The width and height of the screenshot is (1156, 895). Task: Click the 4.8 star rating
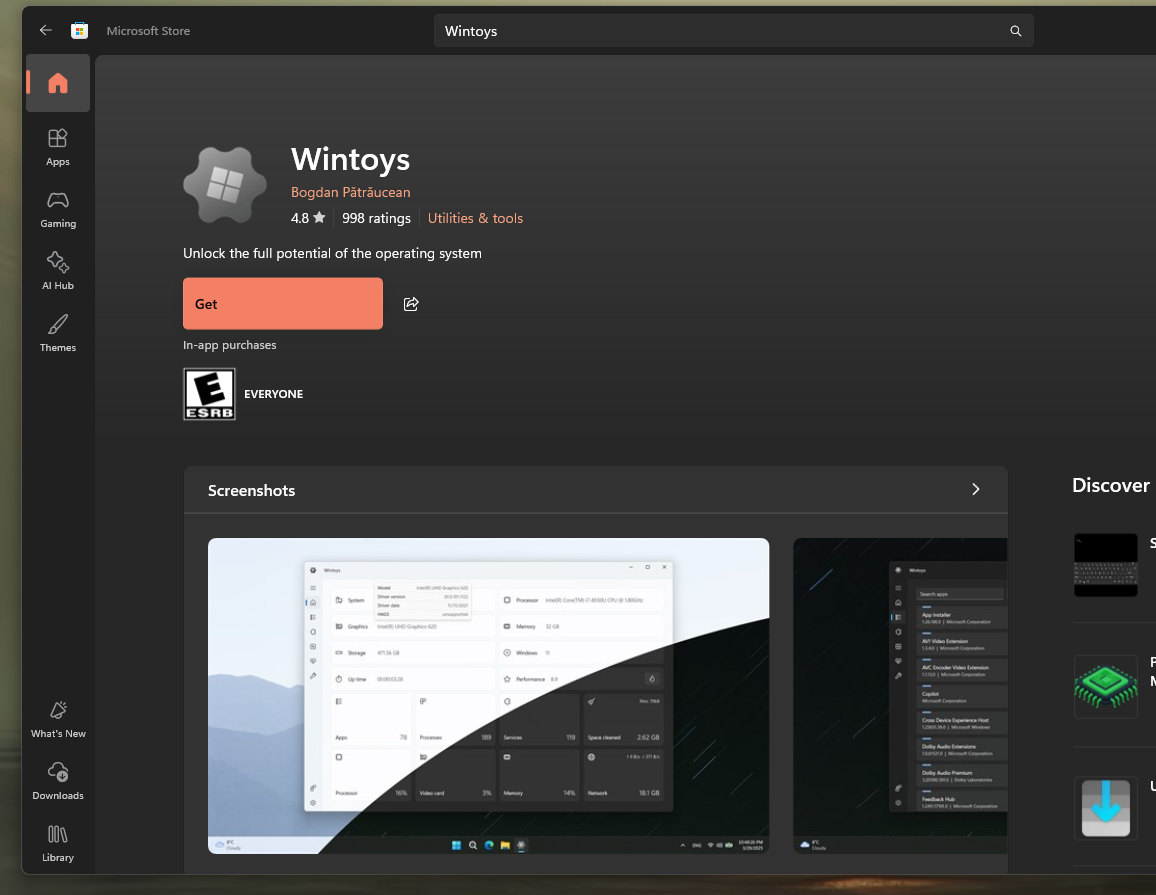(x=307, y=218)
